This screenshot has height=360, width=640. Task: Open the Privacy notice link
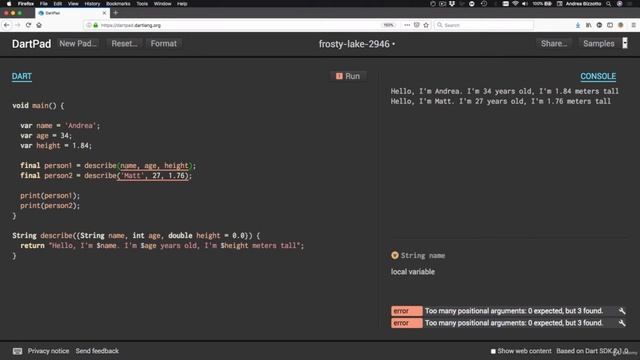click(48, 351)
